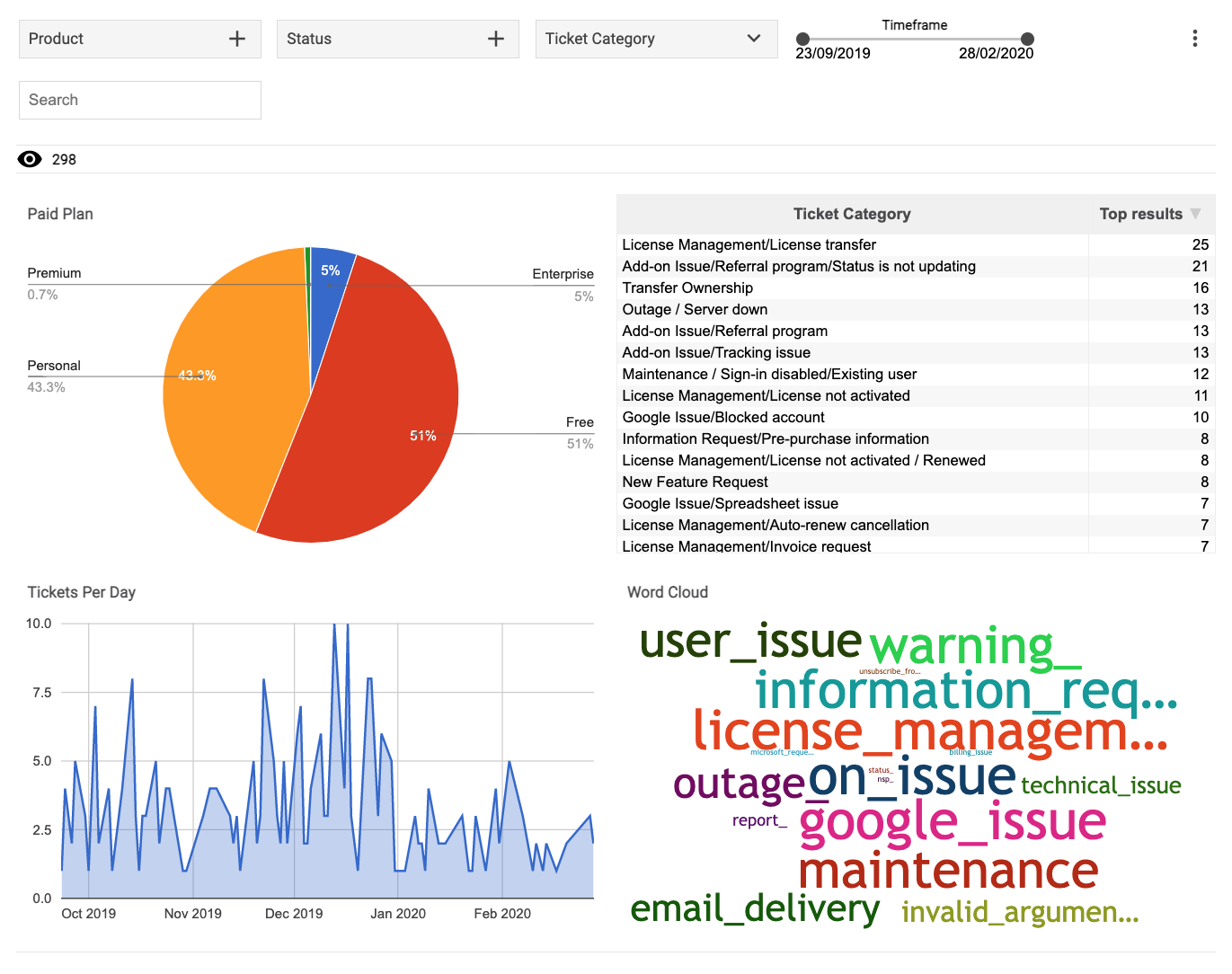Screen dimensions: 1232x974
Task: Open the three-dot more options menu
Action: [1194, 39]
